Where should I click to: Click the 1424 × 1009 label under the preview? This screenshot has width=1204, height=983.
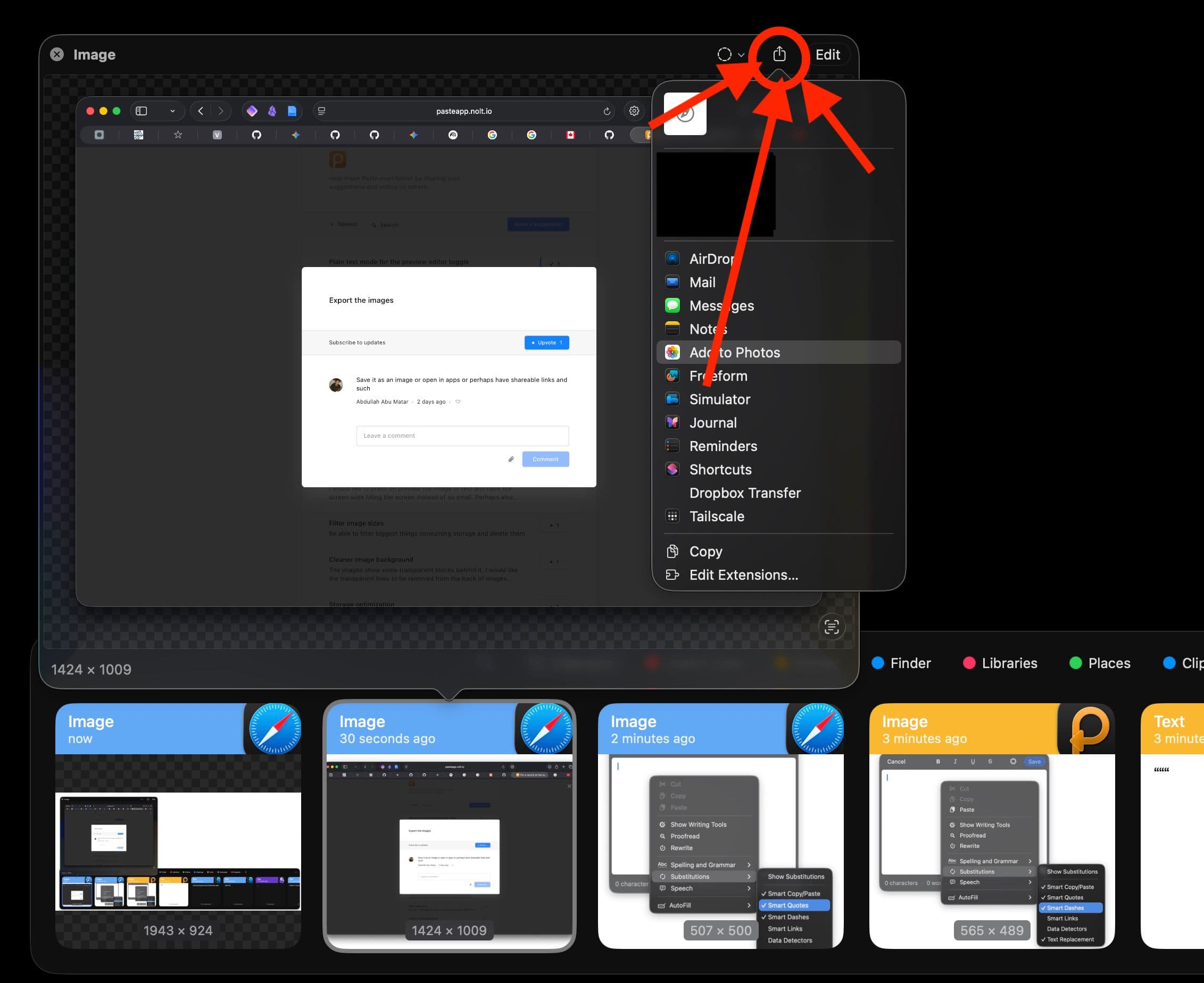coord(91,669)
